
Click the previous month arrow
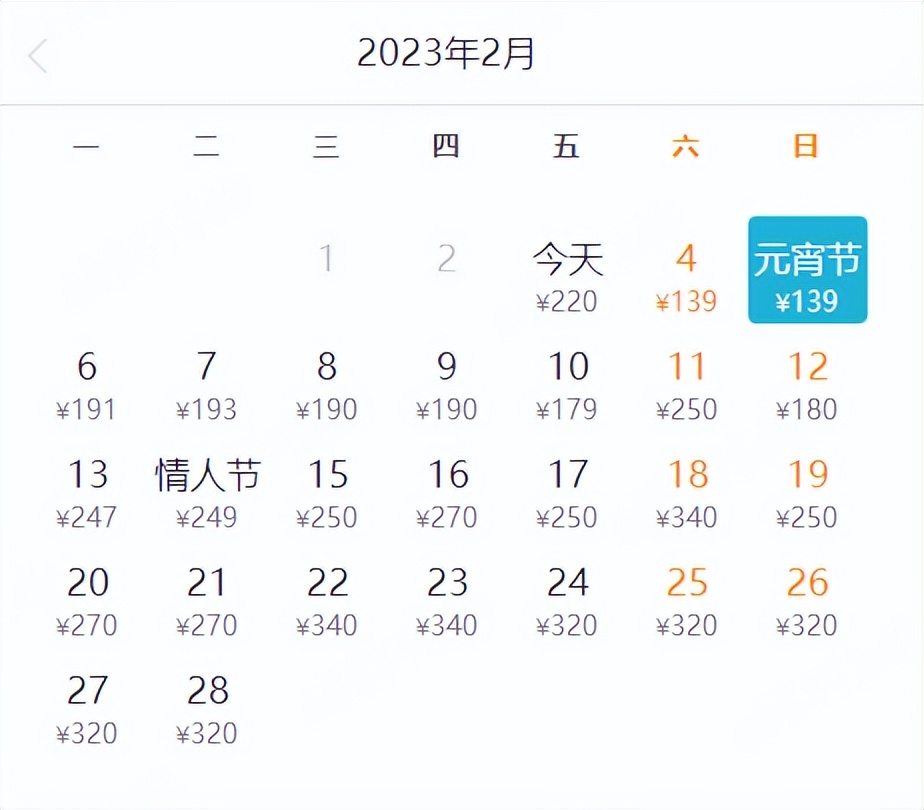coord(37,56)
